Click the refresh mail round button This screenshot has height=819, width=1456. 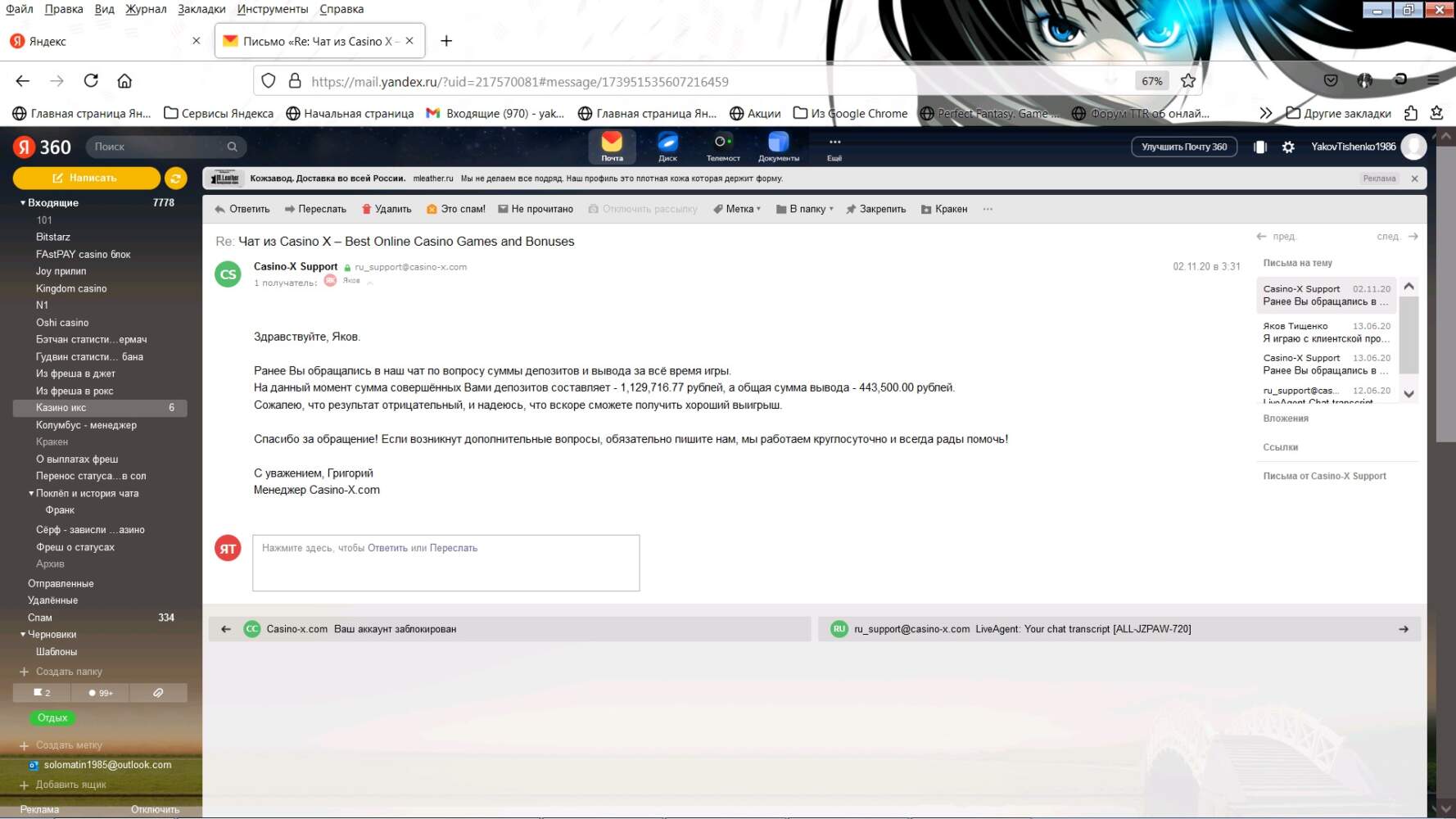pyautogui.click(x=175, y=178)
